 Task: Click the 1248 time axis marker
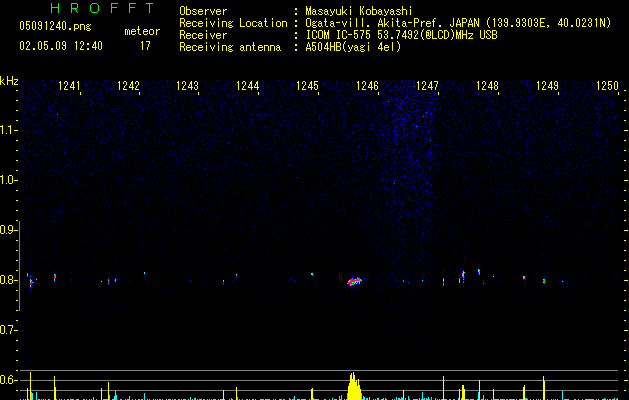click(487, 86)
